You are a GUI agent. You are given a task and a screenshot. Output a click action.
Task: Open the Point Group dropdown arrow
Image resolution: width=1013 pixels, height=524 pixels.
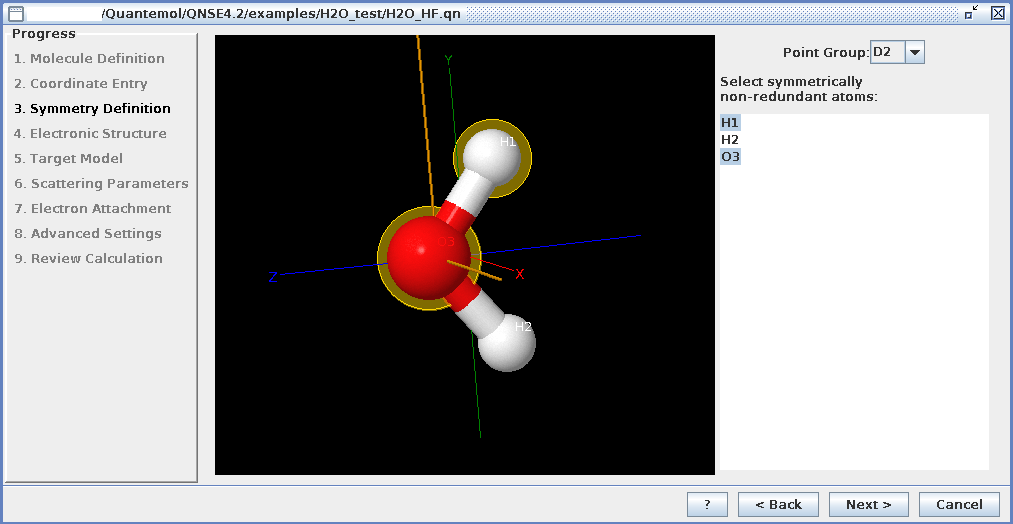pos(915,52)
